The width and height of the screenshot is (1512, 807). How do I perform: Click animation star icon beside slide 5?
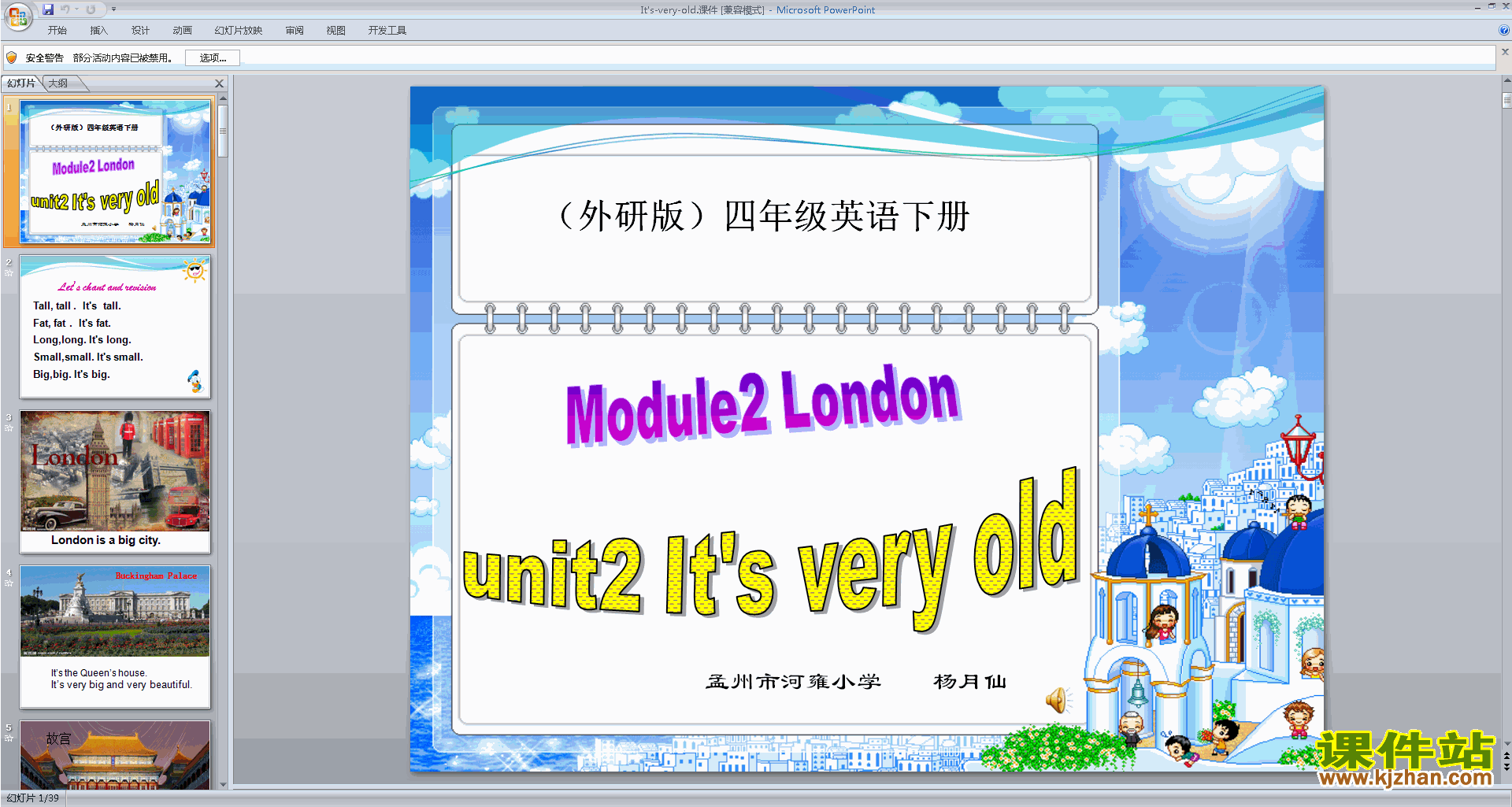point(9,739)
